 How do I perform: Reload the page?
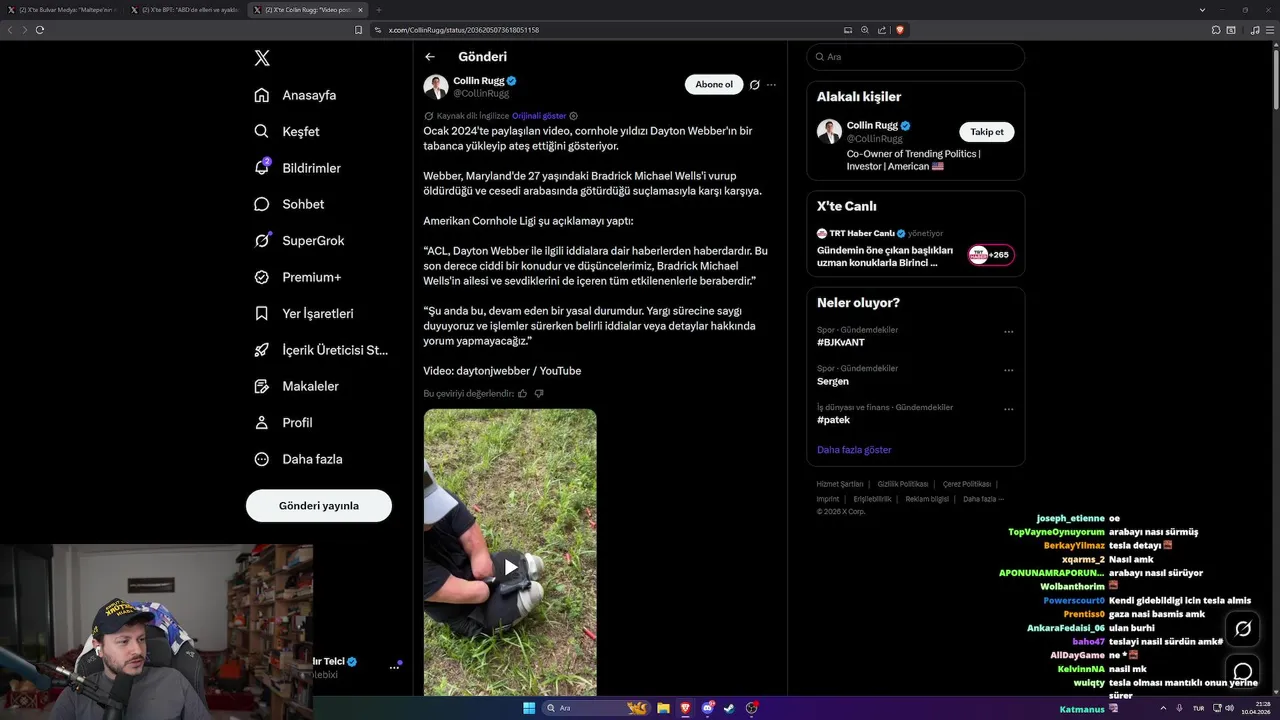tap(40, 30)
